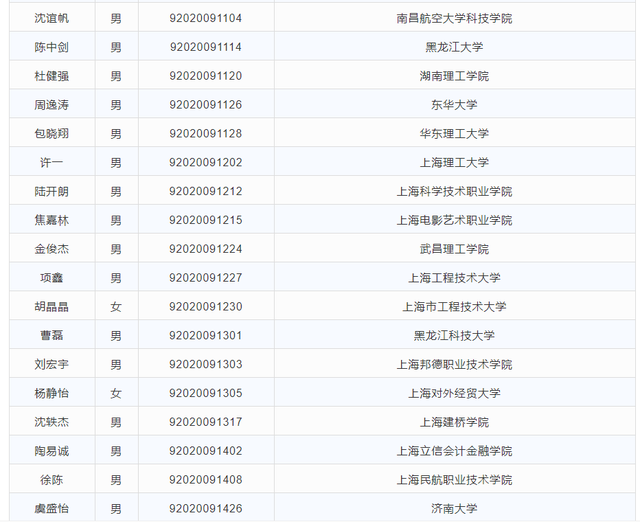This screenshot has height=522, width=640.
Task: Select name cell 徐陈
Action: click(52, 480)
